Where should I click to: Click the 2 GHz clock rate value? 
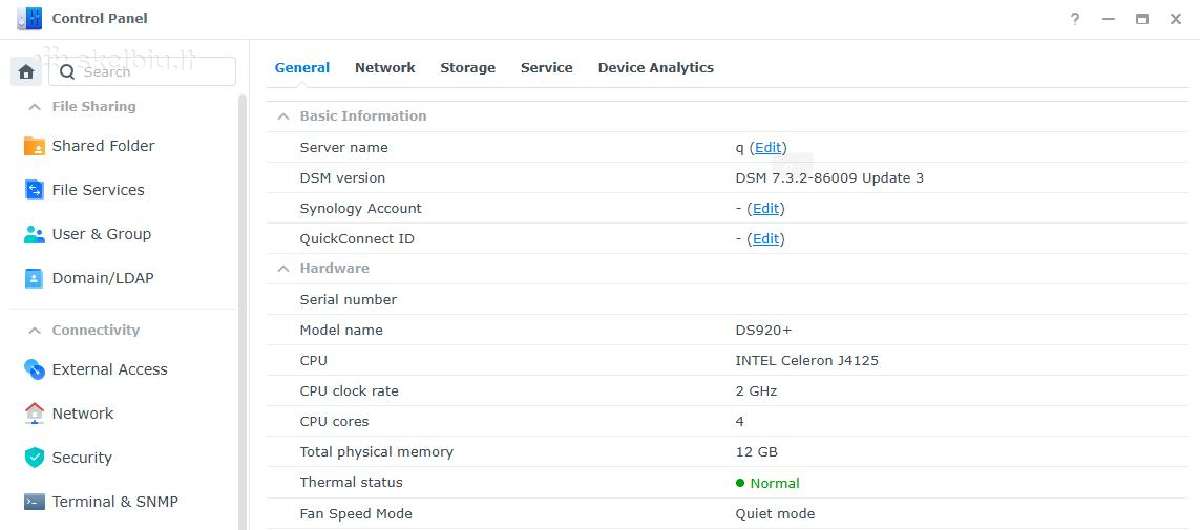click(756, 391)
